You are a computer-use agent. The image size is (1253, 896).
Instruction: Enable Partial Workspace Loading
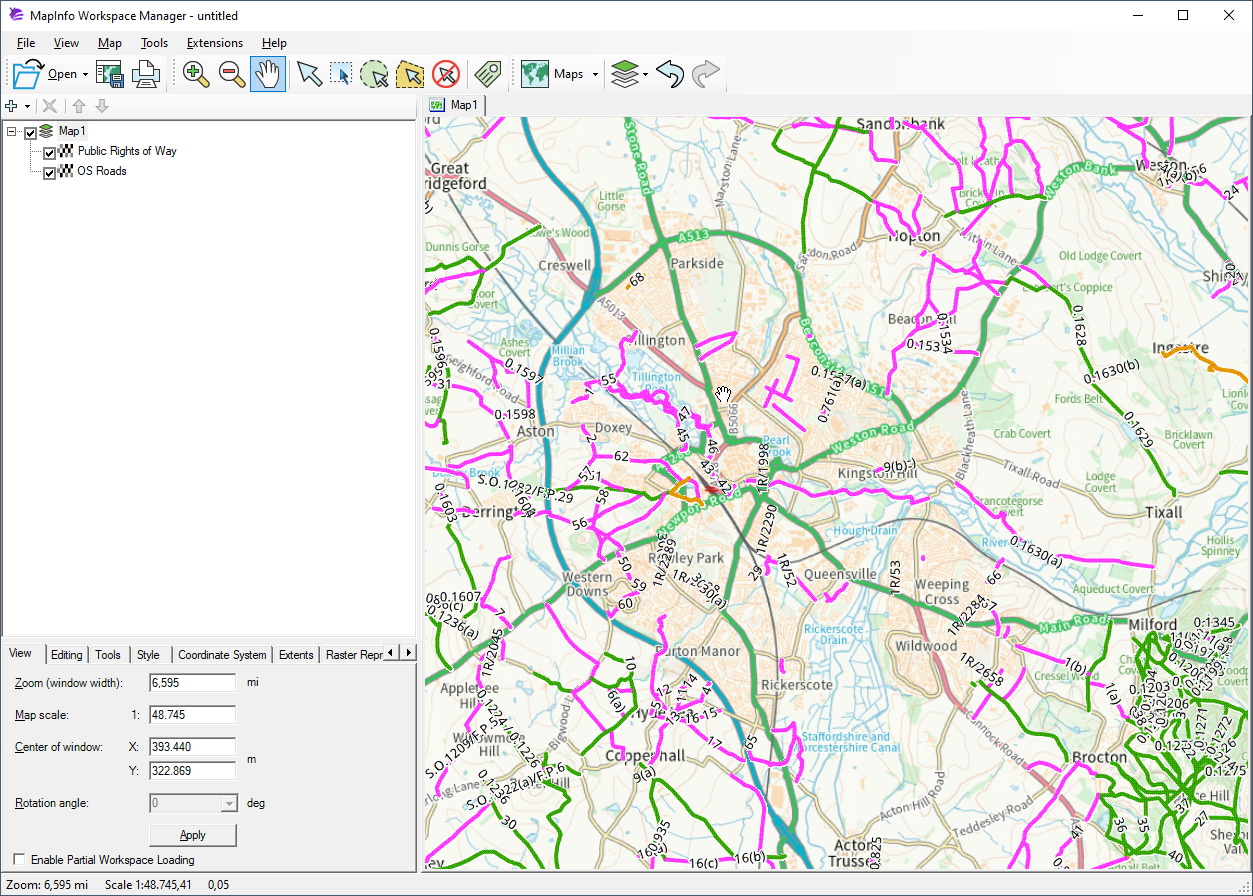(17, 860)
